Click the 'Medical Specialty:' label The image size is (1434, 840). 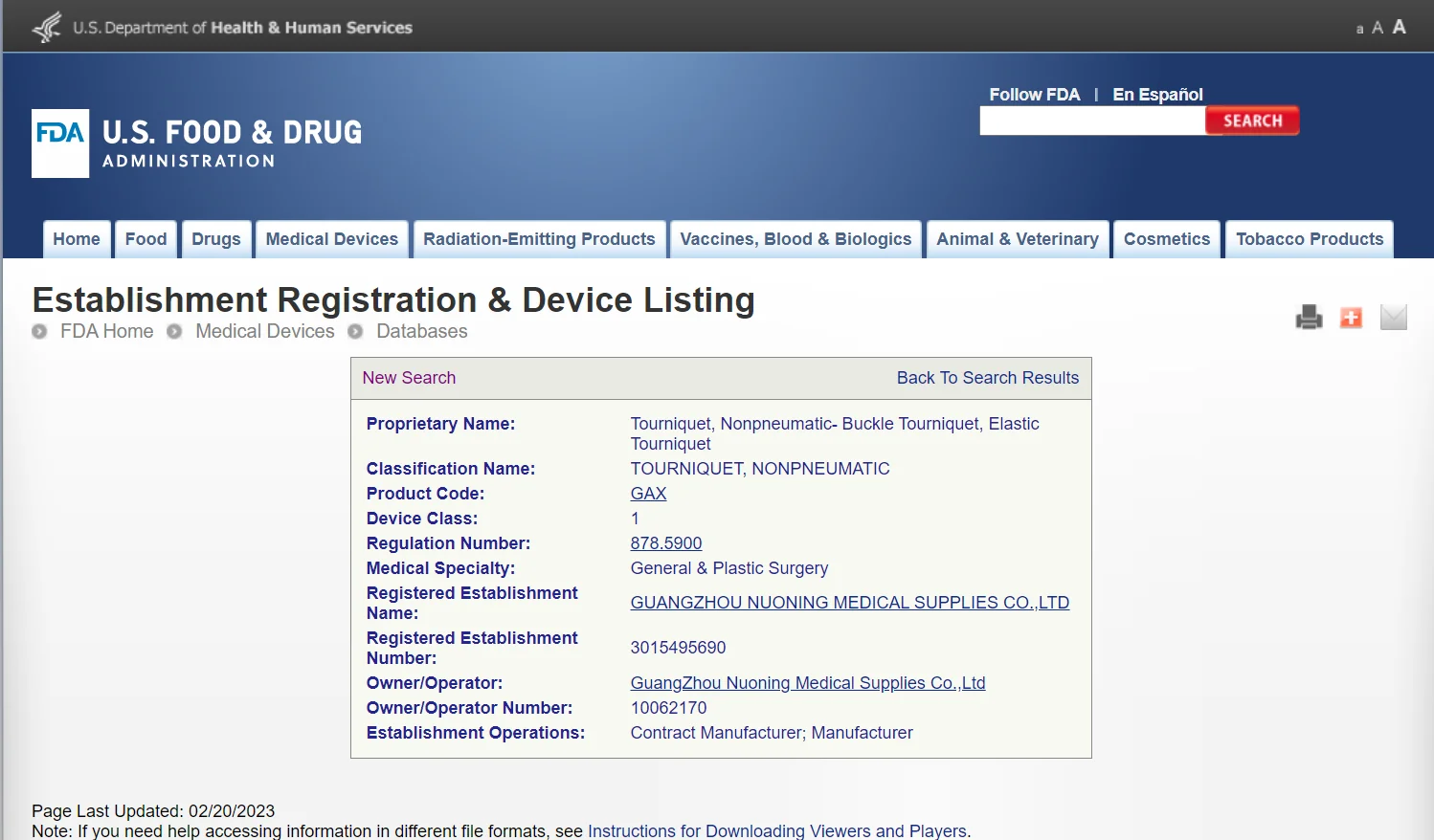pyautogui.click(x=440, y=568)
